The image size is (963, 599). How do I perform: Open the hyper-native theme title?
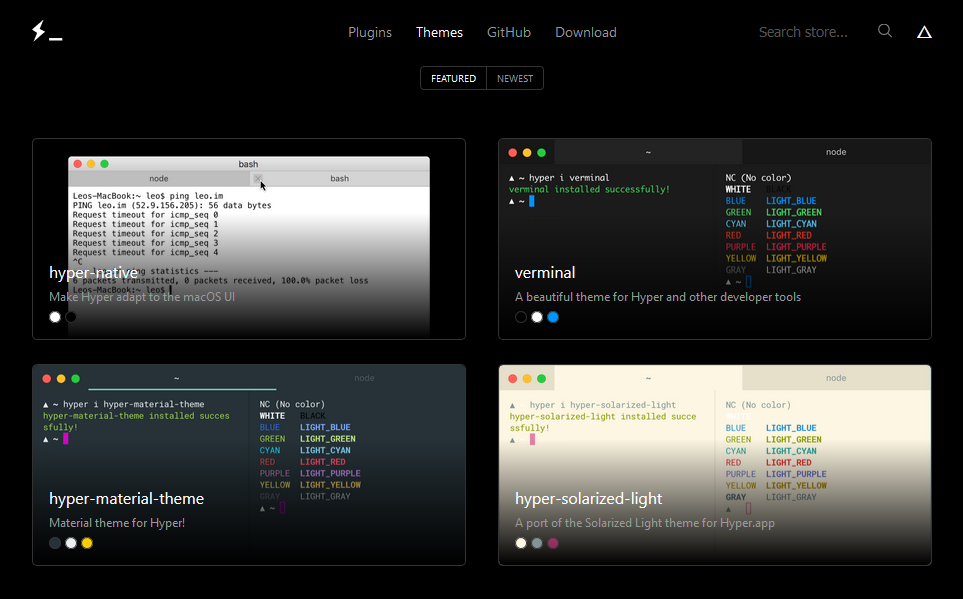(93, 272)
